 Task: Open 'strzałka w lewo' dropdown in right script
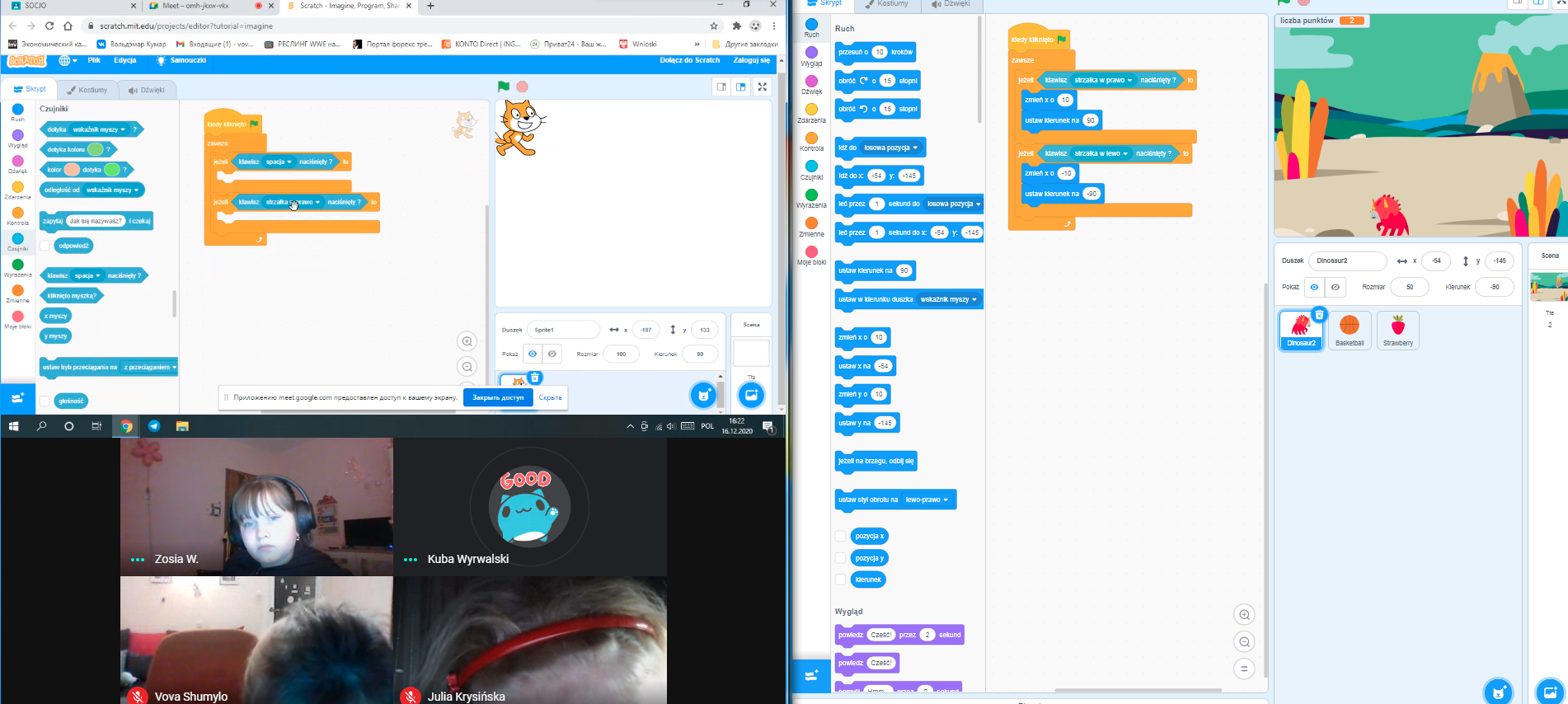[1101, 153]
